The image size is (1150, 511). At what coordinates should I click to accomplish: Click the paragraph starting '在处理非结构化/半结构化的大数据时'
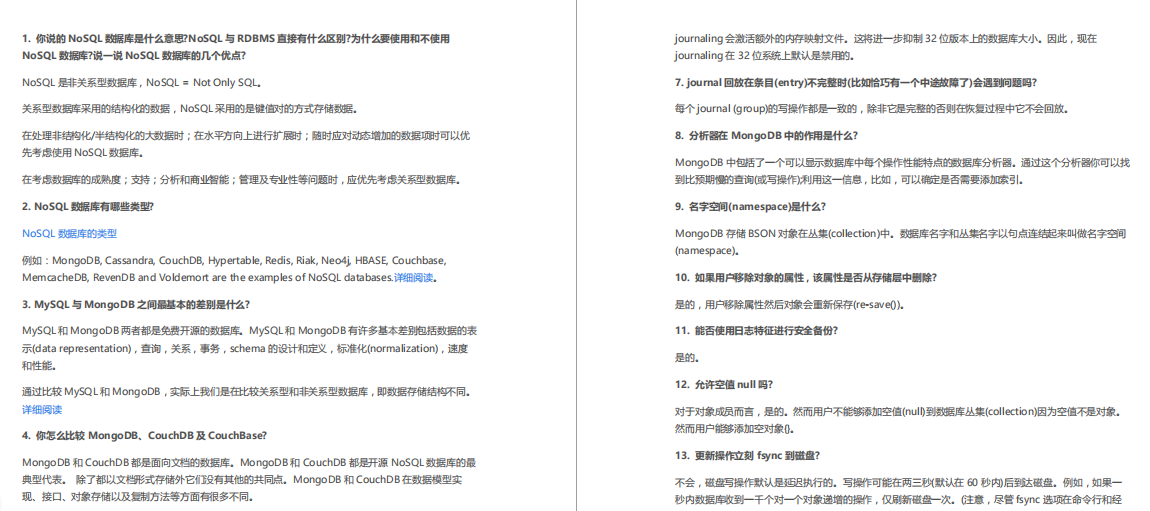coord(246,144)
